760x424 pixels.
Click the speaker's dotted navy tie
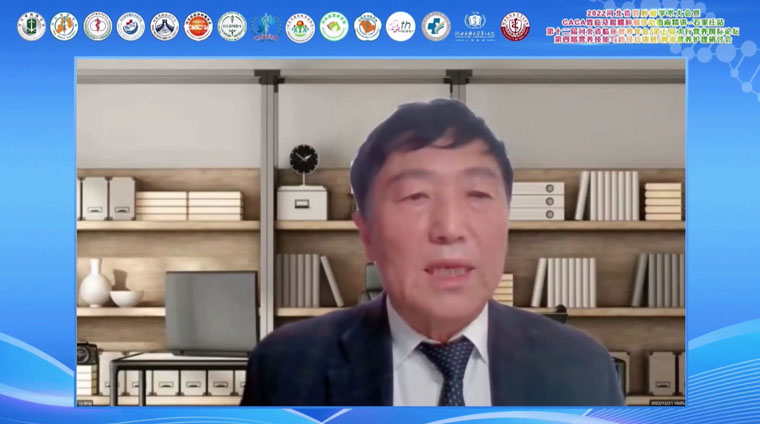tap(445, 370)
